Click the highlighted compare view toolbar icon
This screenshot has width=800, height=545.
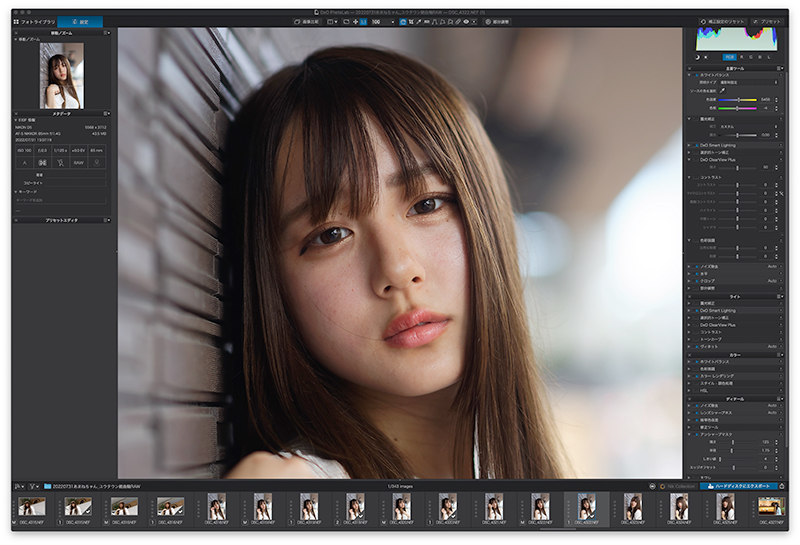click(403, 21)
